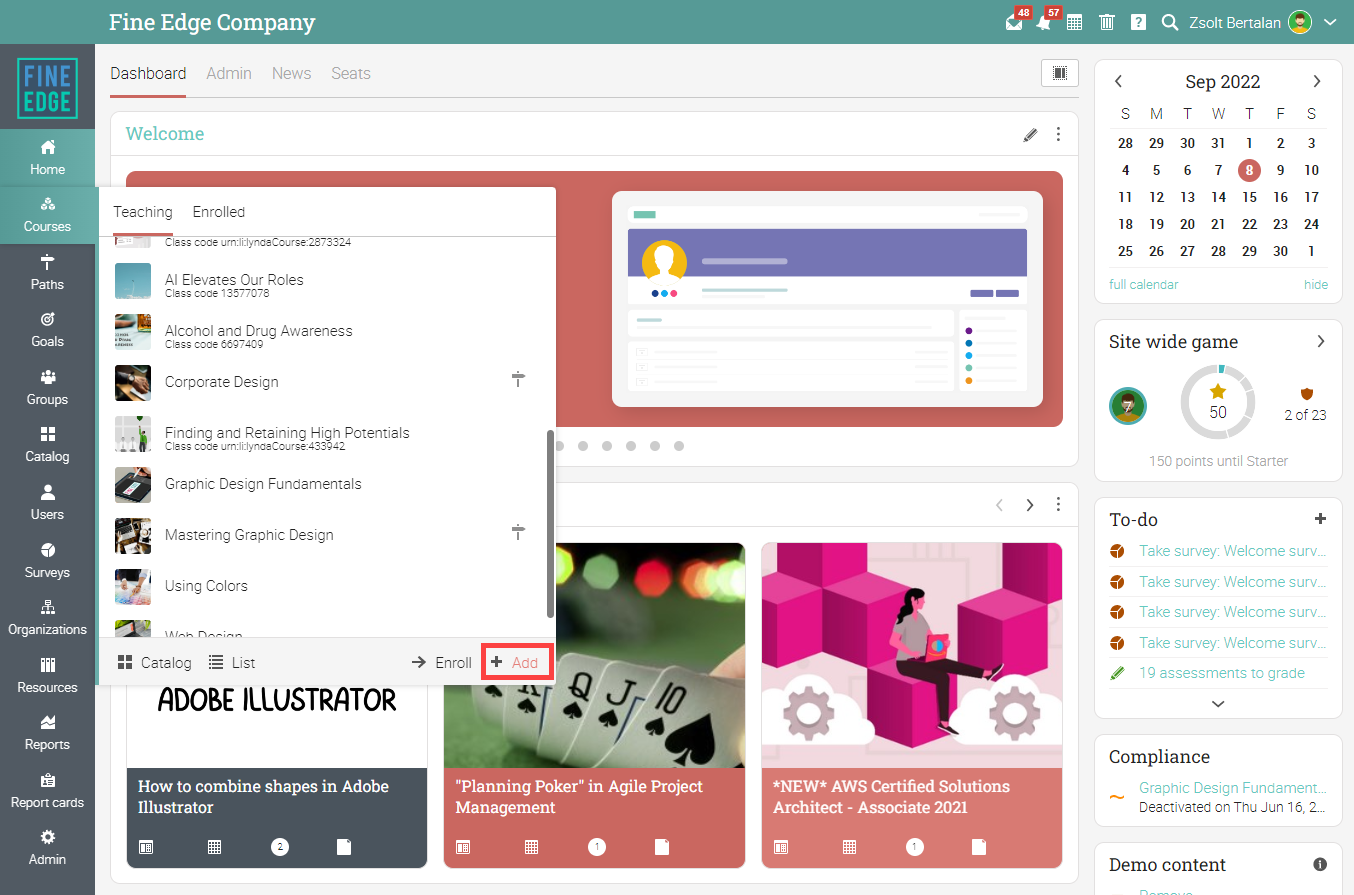Open the AWS Certified Solutions Architect card
Image resolution: width=1354 pixels, height=895 pixels.
(912, 704)
